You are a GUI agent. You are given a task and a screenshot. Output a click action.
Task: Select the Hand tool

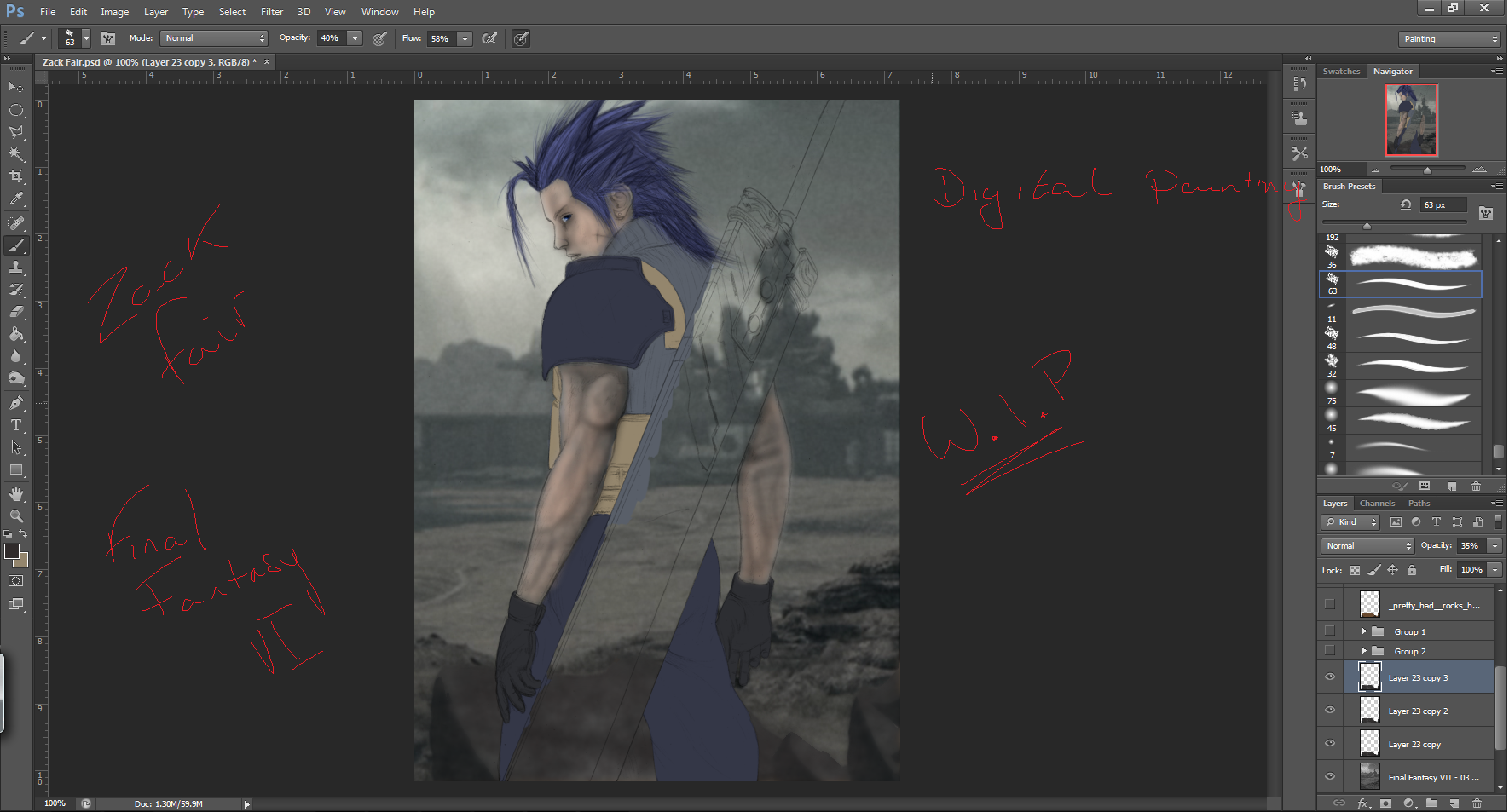[16, 494]
